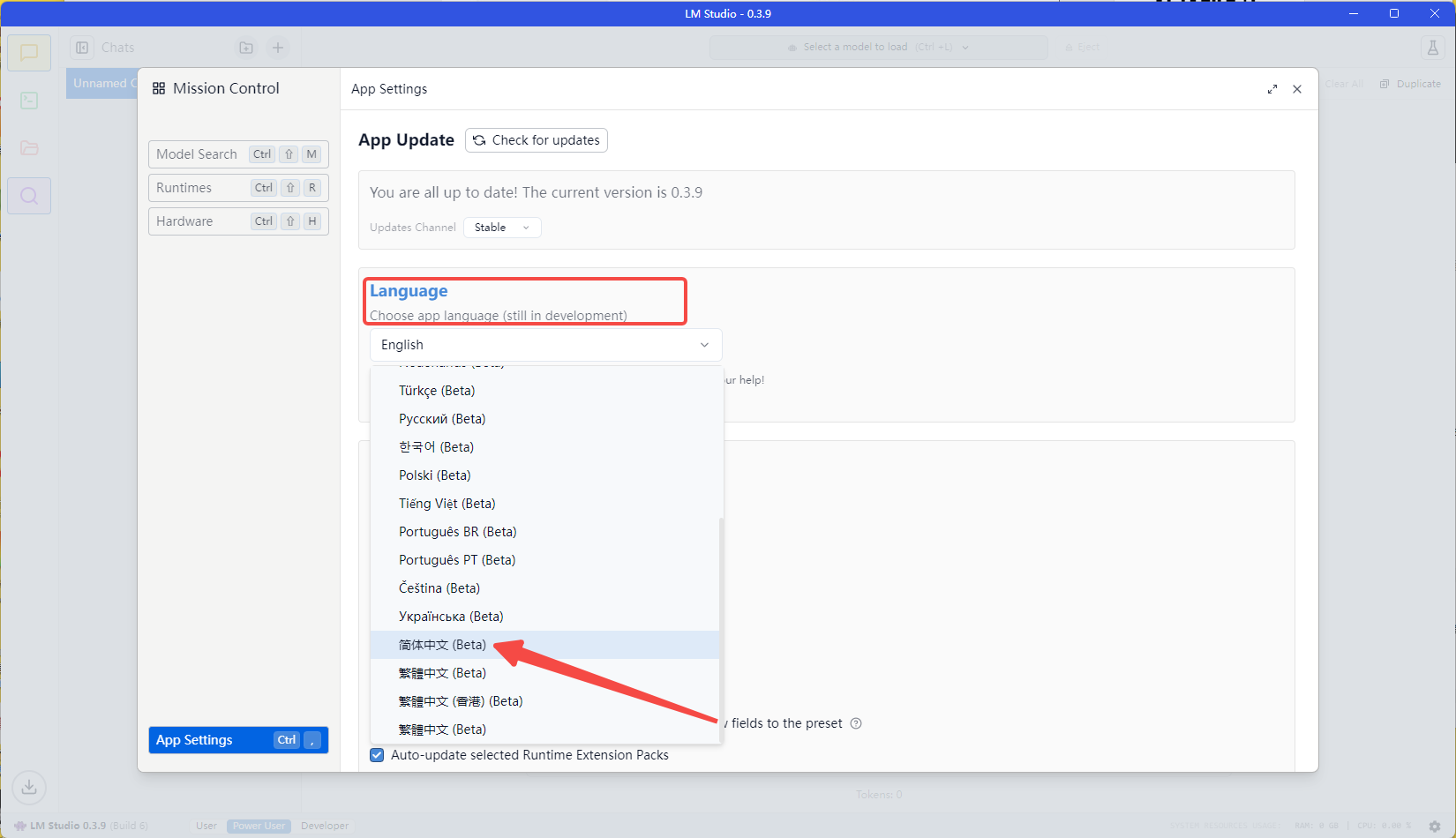1456x838 pixels.
Task: Choose Português BR (Beta) language
Action: (544, 532)
